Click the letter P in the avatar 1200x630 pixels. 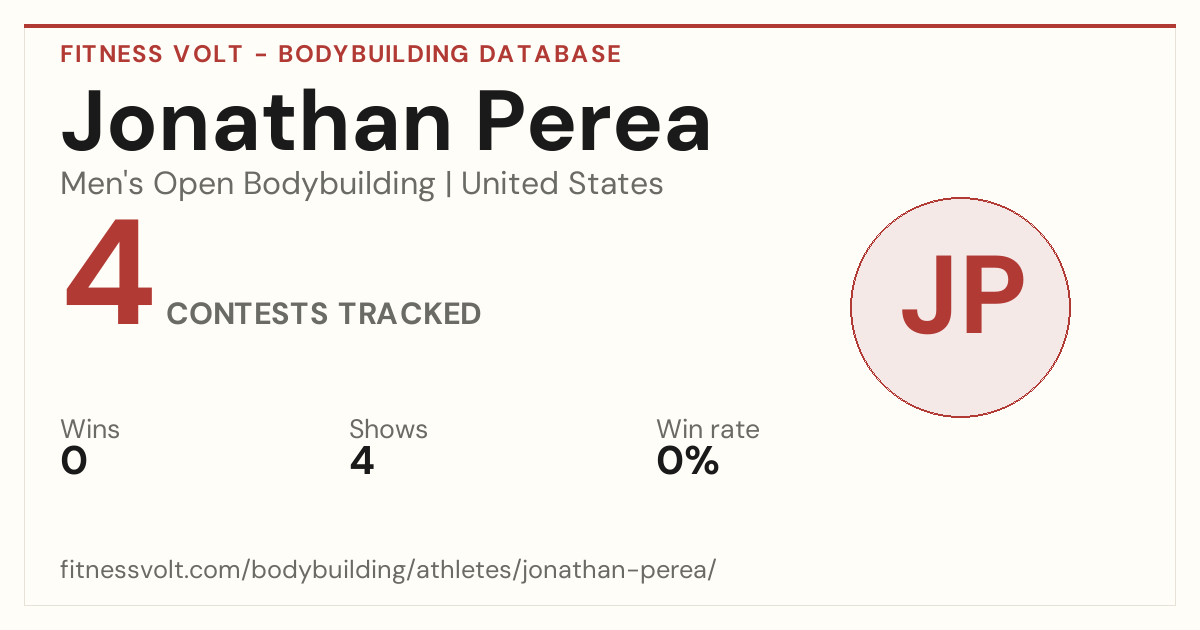tap(992, 298)
